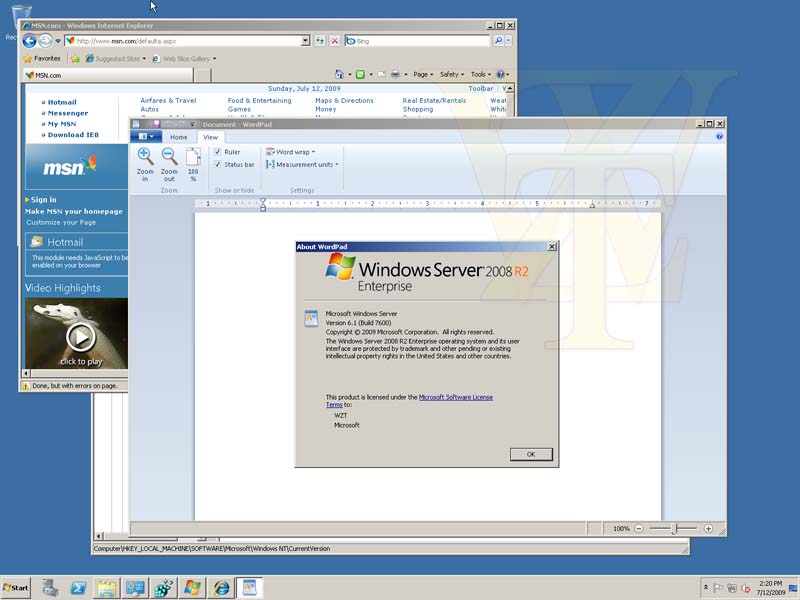Viewport: 800px width, 600px height.
Task: Go back in Internet Explorer
Action: point(30,41)
